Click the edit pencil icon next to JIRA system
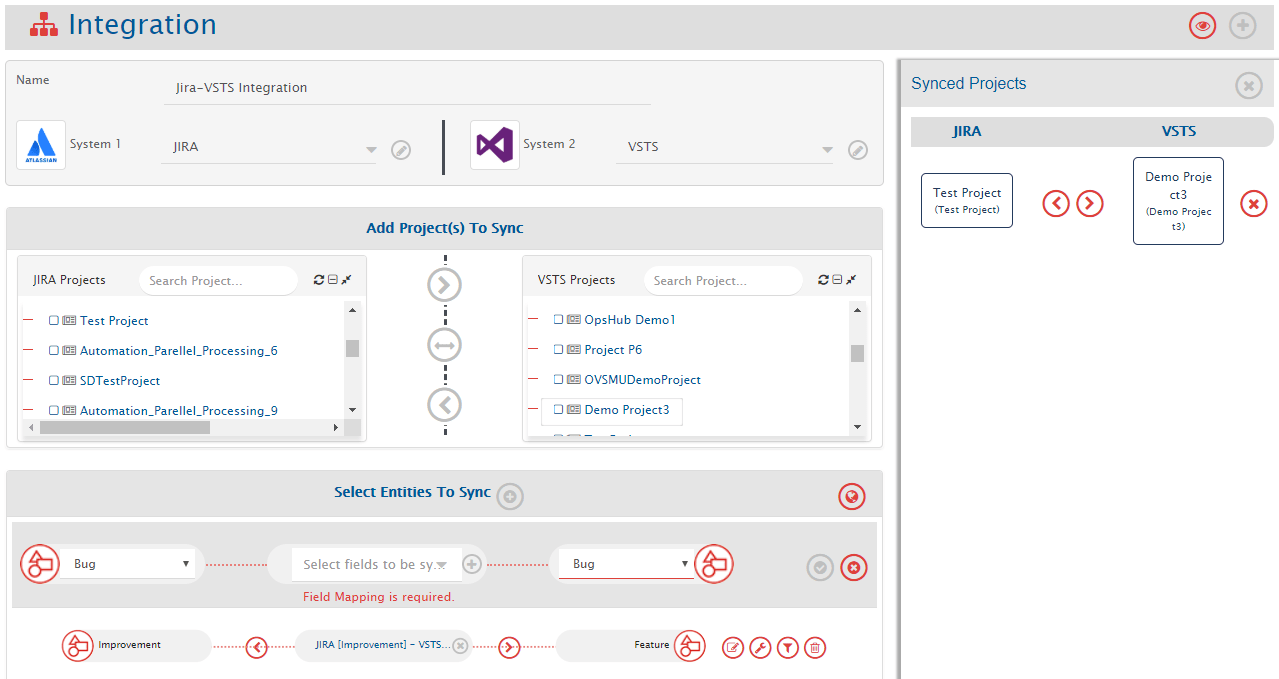Screen dimensions: 1279x679 tap(401, 150)
